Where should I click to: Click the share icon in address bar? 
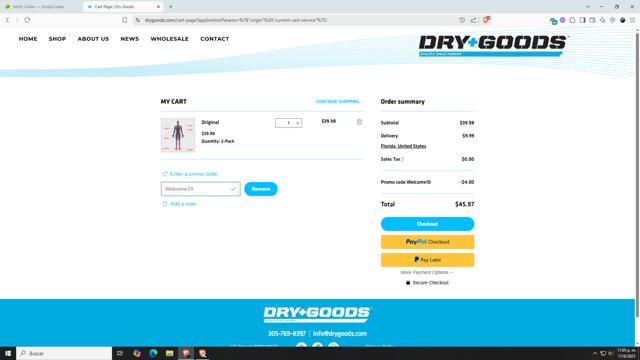click(x=473, y=20)
